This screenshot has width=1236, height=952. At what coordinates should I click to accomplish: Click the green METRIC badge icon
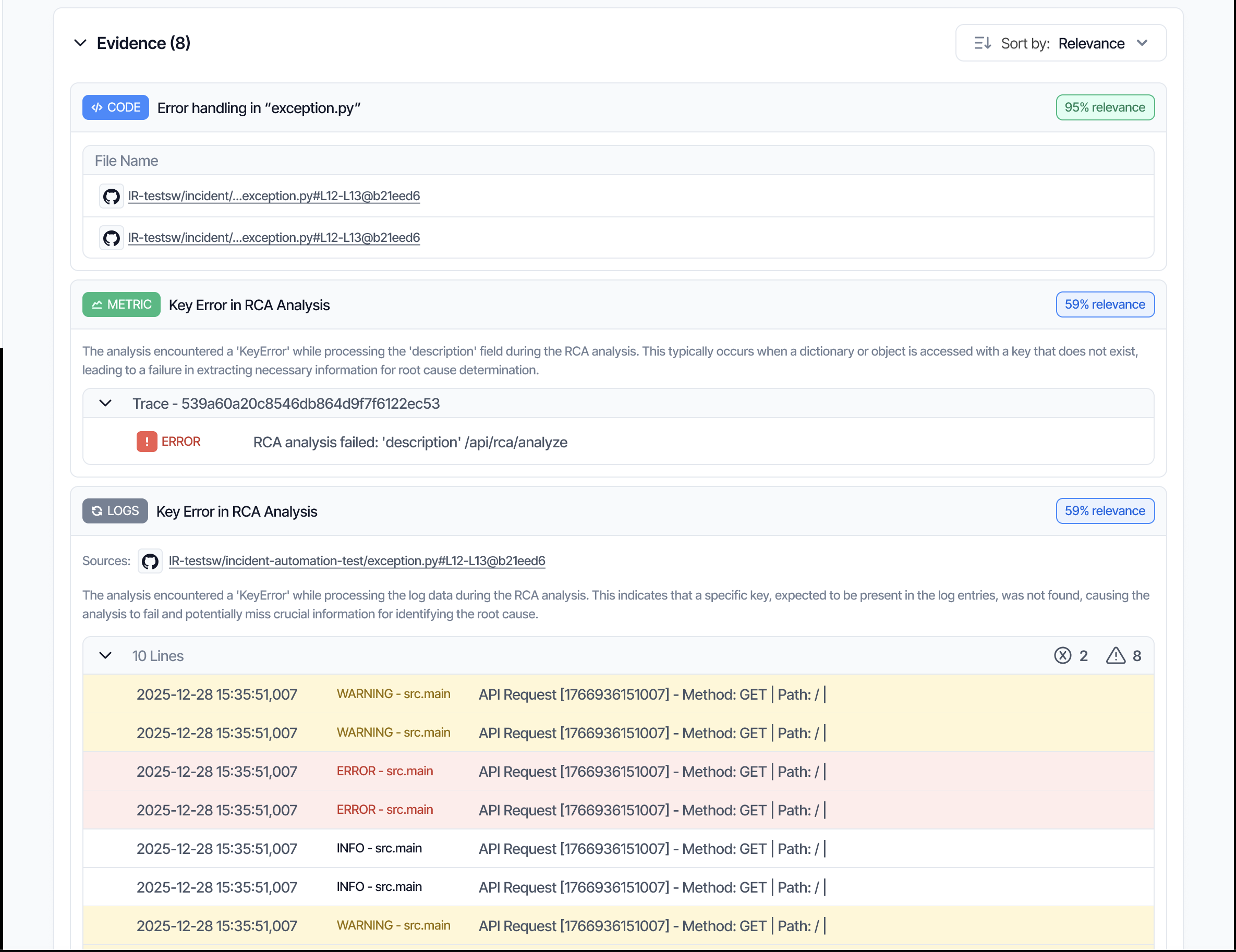pyautogui.click(x=98, y=305)
